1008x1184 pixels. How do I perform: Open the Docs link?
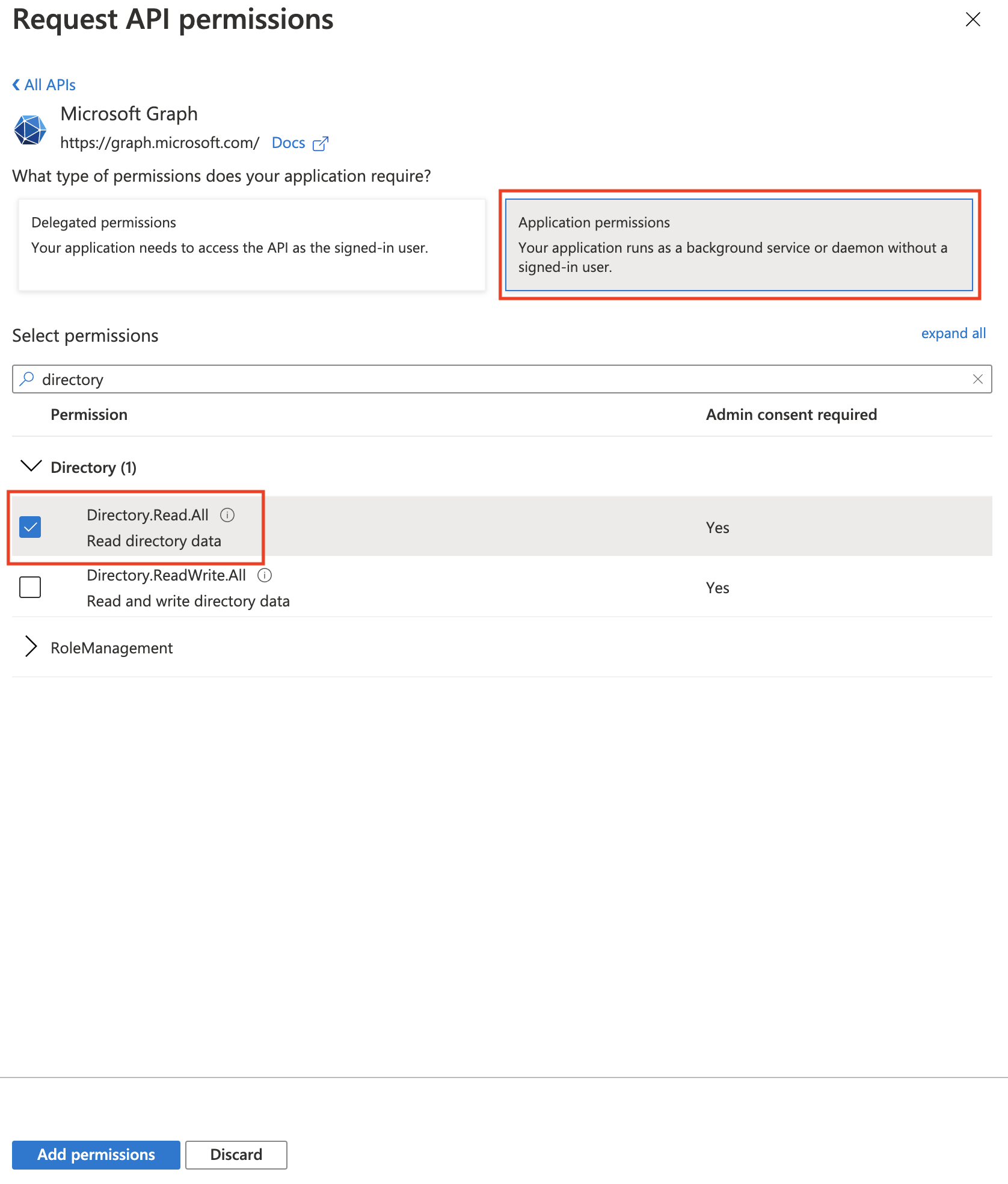(288, 143)
